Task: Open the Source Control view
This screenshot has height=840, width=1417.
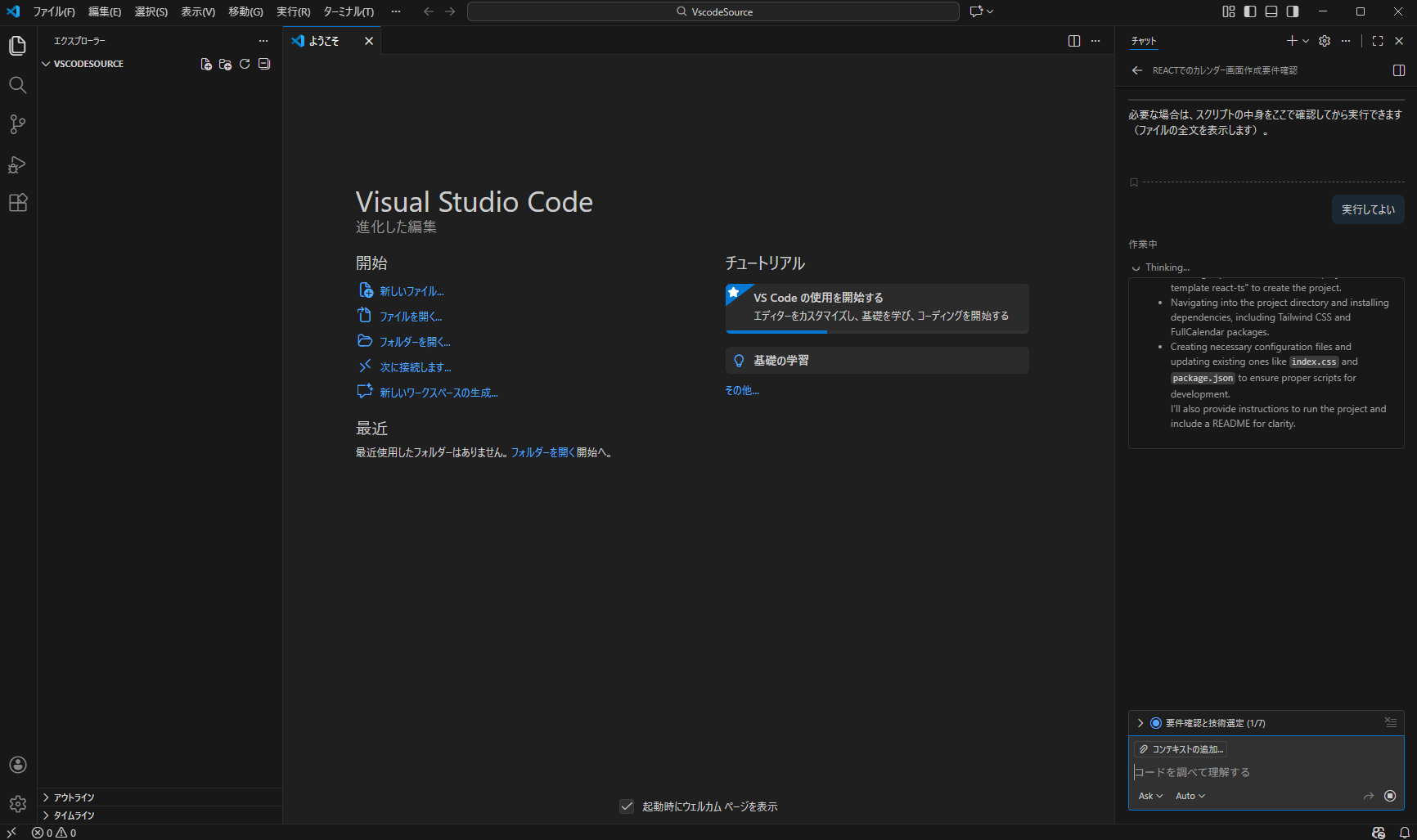Action: tap(17, 124)
